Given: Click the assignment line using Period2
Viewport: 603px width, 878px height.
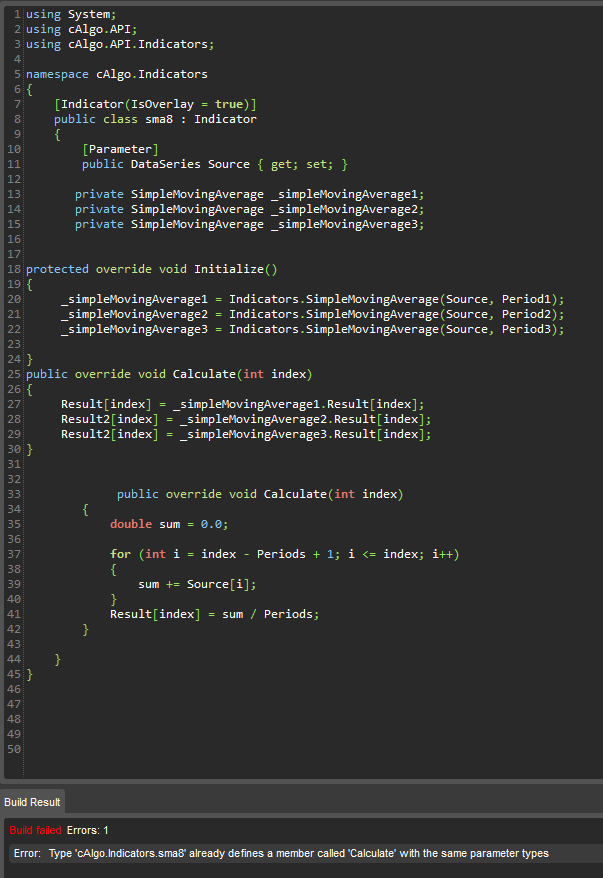Looking at the screenshot, I should (312, 314).
